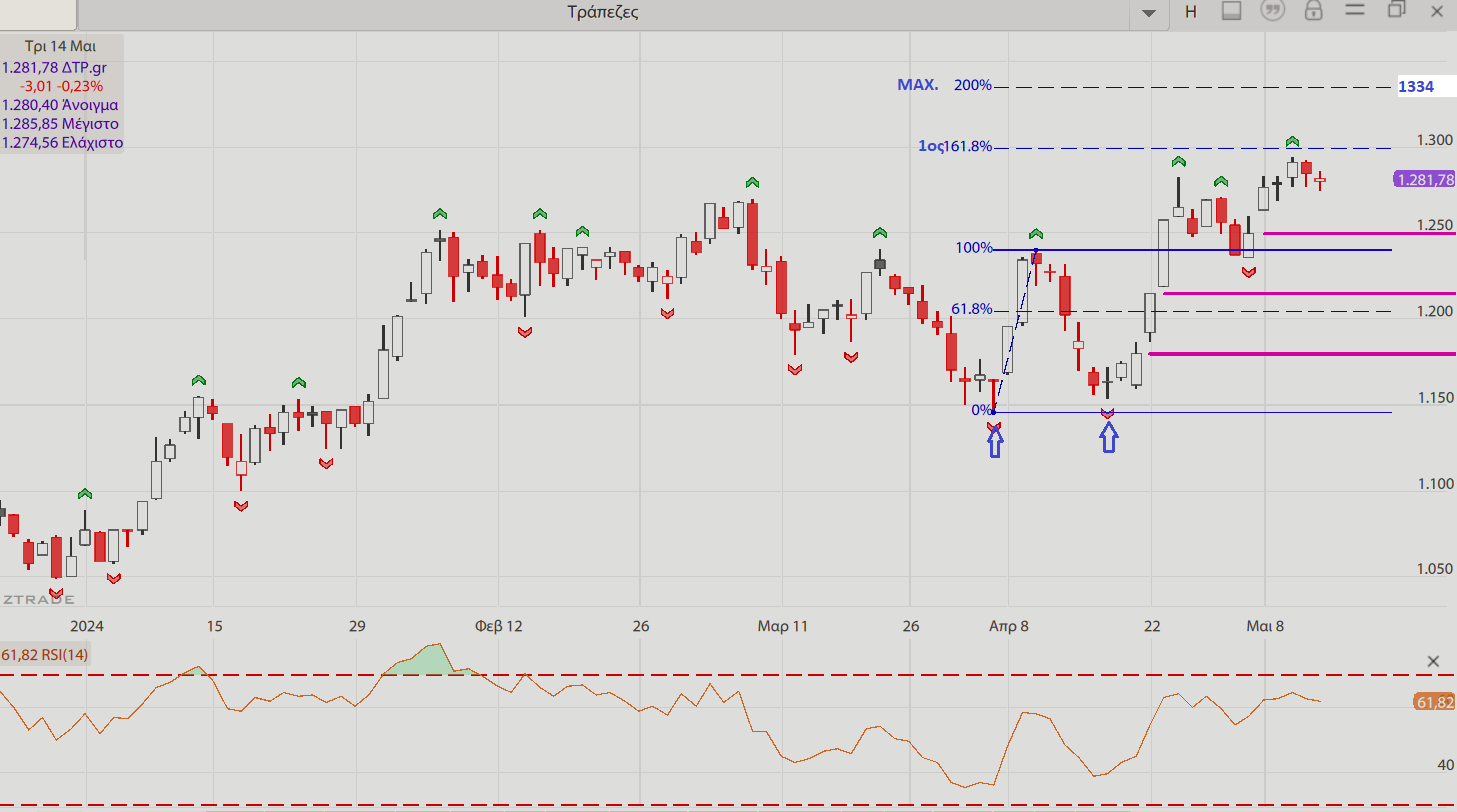This screenshot has width=1457, height=812.
Task: Select the magenta line just under 1.250
Action: pyautogui.click(x=1359, y=233)
